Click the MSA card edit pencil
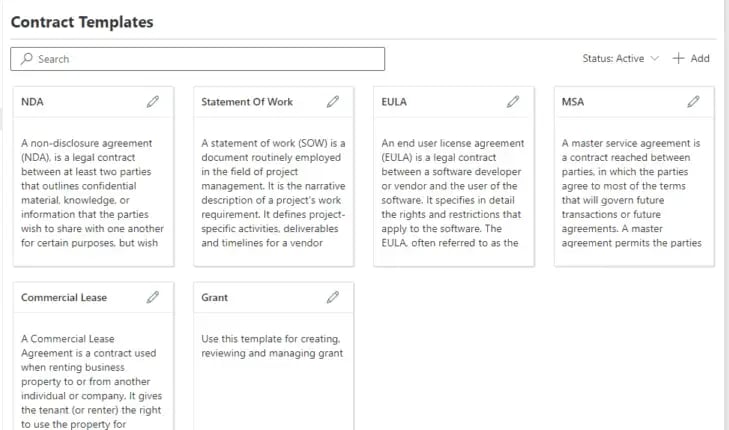 point(693,102)
